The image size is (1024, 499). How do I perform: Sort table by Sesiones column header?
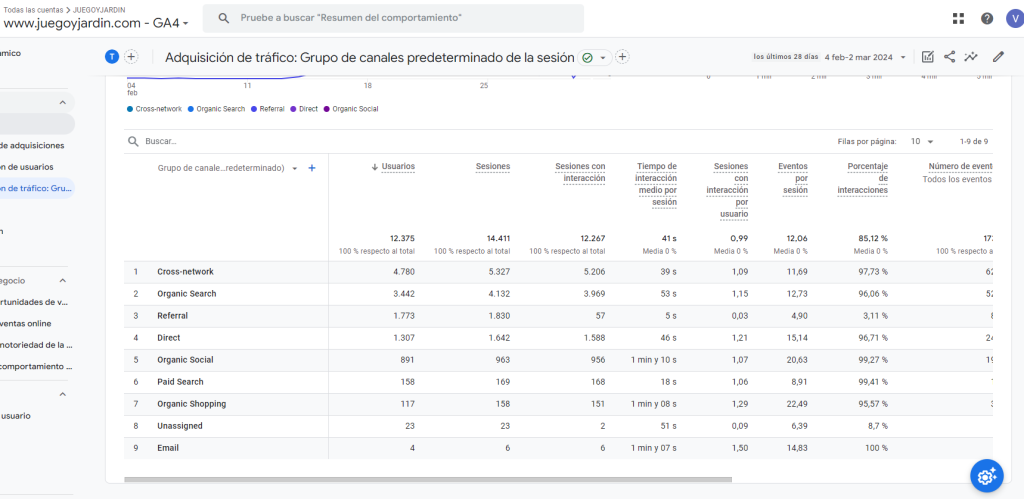(x=493, y=167)
